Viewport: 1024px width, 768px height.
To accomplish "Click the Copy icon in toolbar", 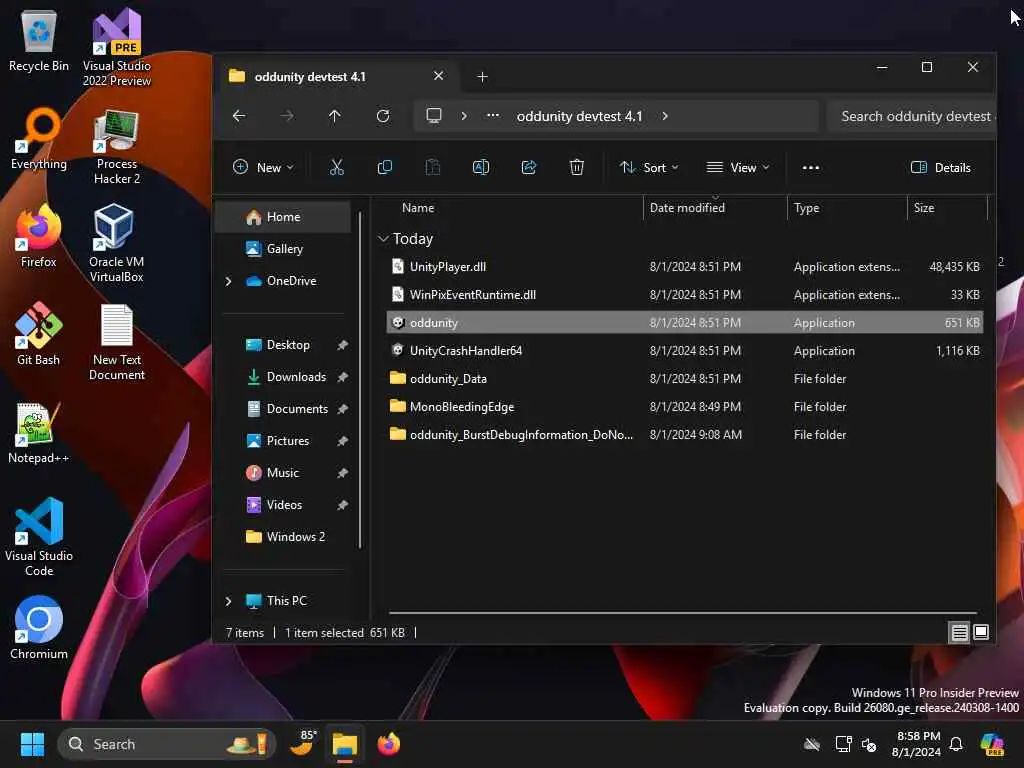I will coord(385,168).
